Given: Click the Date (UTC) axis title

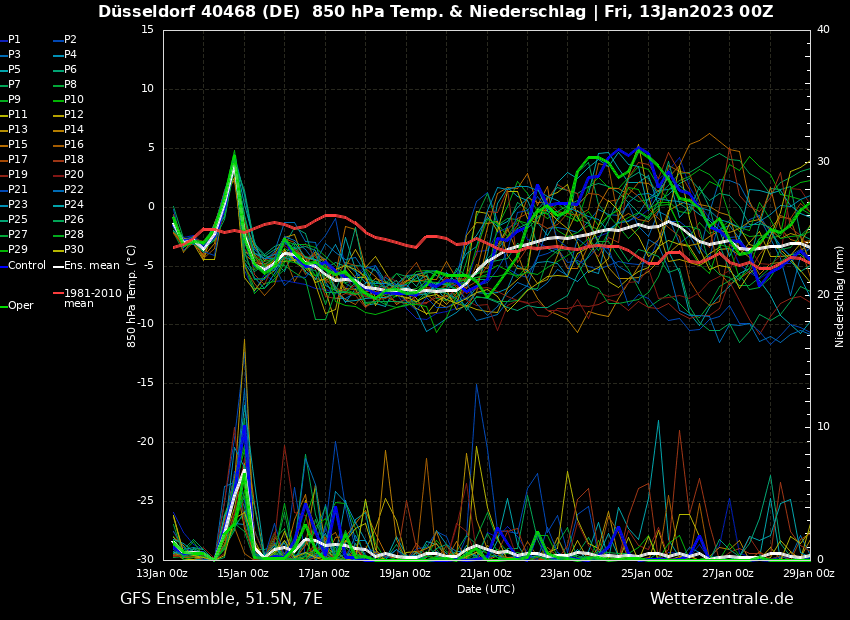Looking at the screenshot, I should click(486, 590).
